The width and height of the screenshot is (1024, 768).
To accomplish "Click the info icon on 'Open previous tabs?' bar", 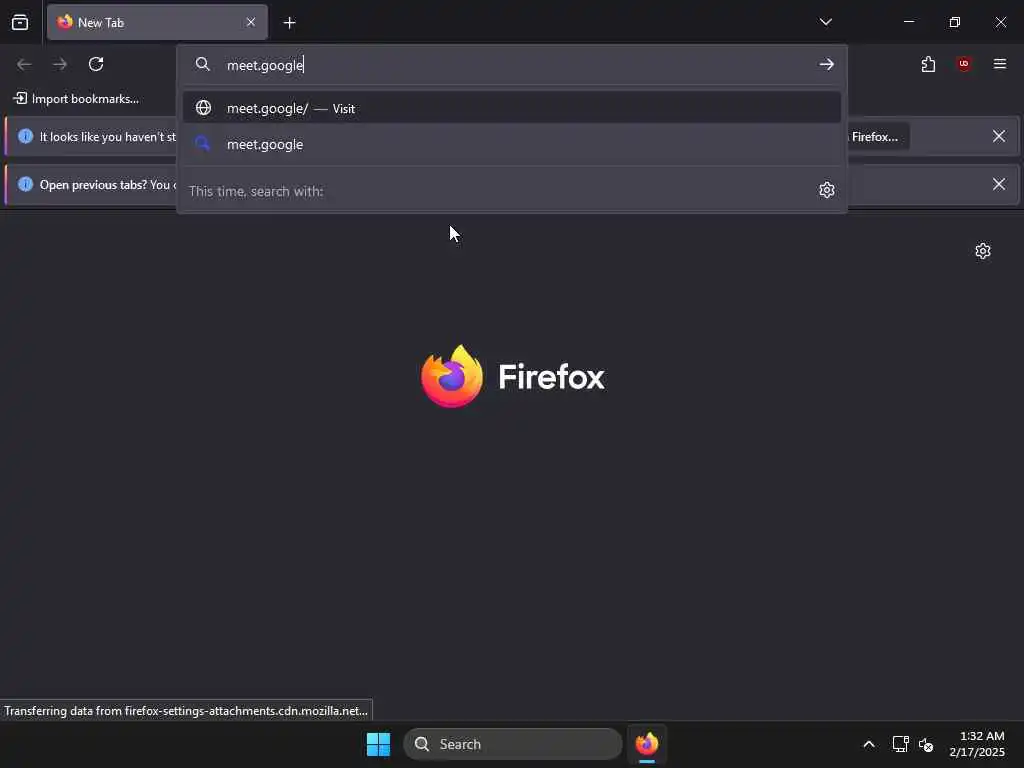I will (x=25, y=184).
